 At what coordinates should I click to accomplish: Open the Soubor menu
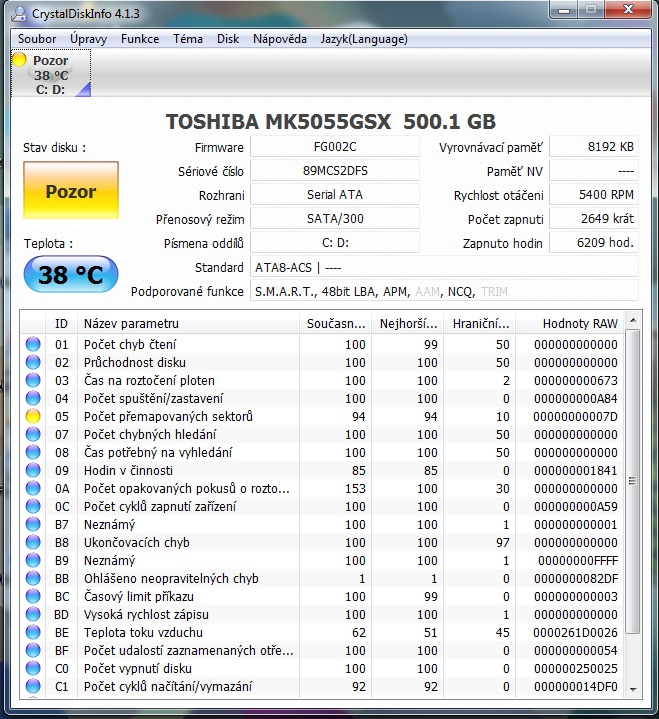tap(37, 39)
